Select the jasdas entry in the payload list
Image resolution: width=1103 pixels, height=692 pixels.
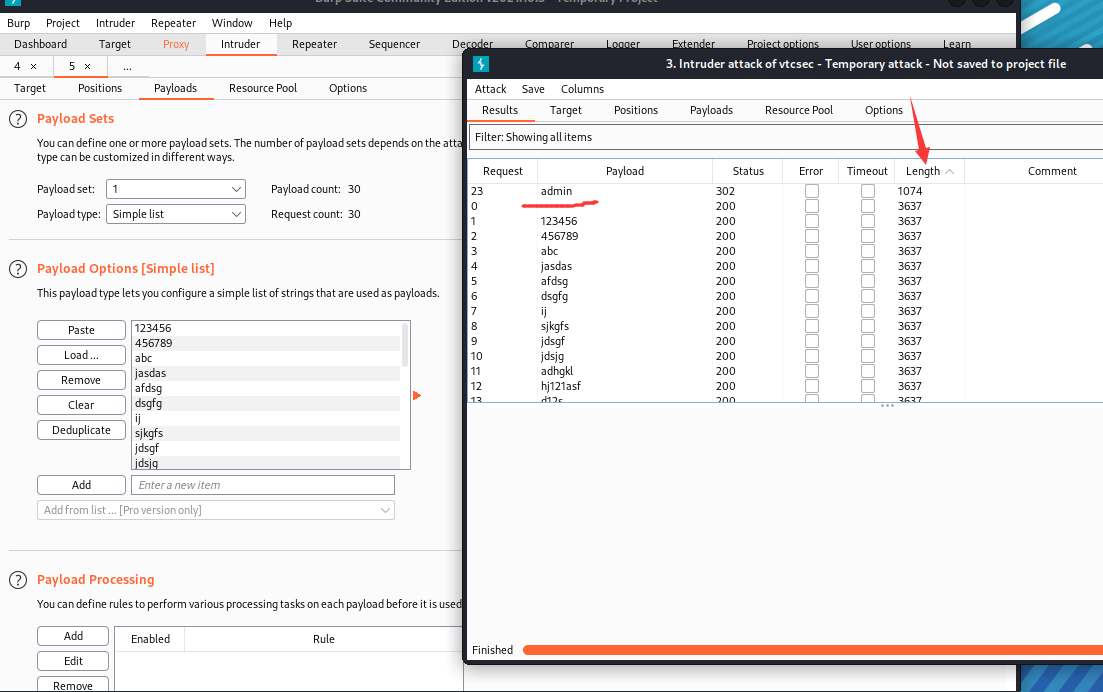(x=266, y=373)
